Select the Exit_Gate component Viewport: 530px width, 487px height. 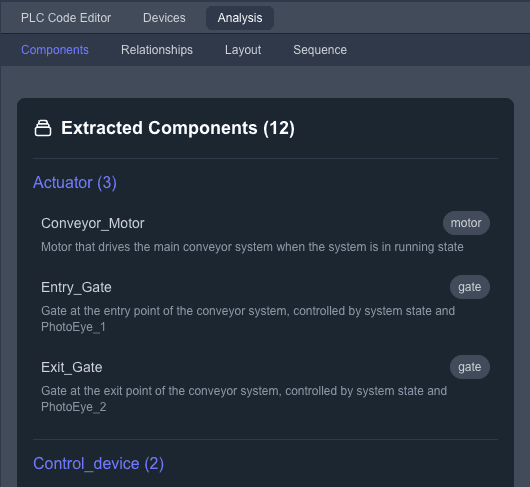(x=72, y=367)
